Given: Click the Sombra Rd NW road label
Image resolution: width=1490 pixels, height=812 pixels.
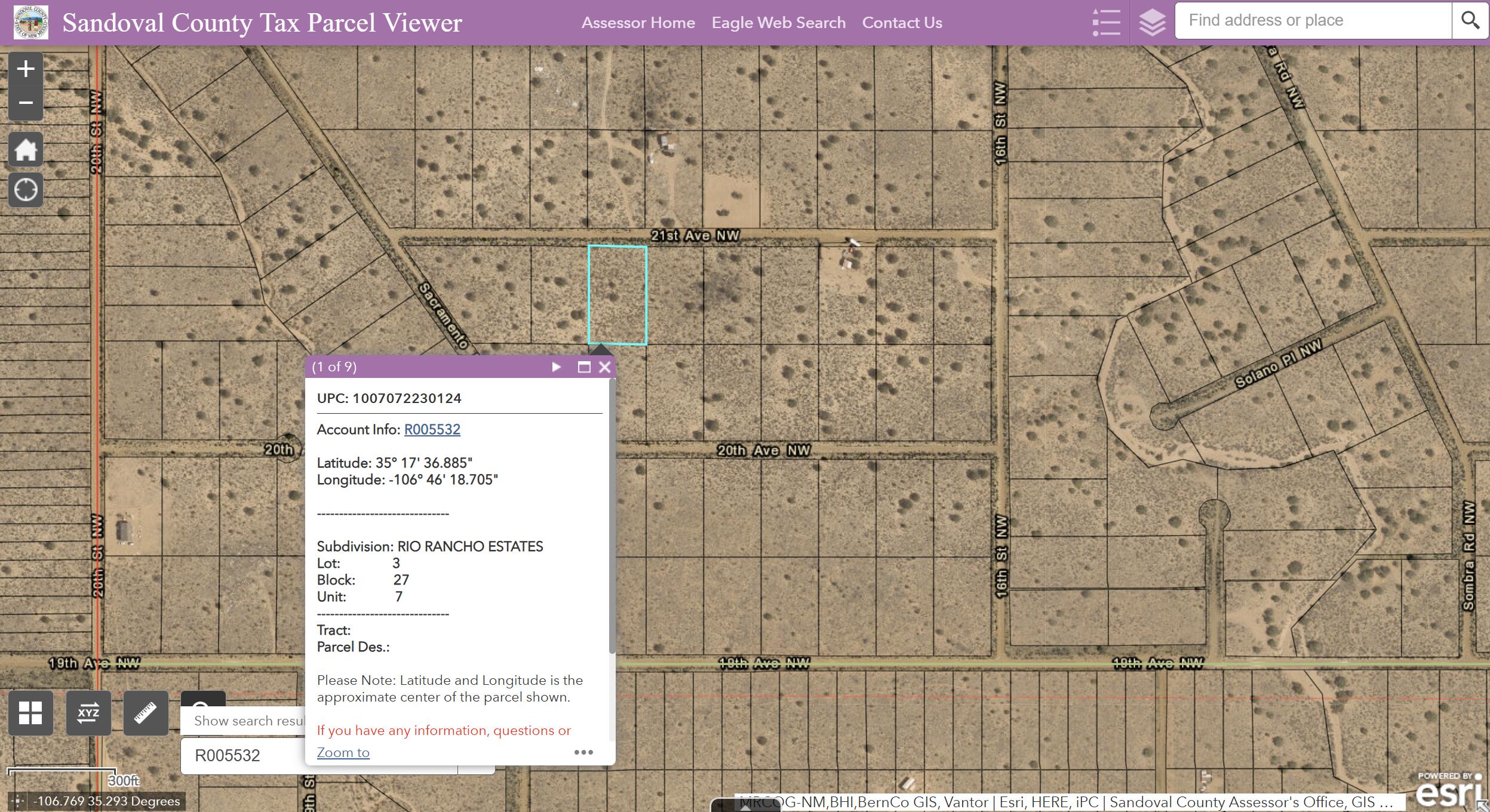Looking at the screenshot, I should [1469, 556].
